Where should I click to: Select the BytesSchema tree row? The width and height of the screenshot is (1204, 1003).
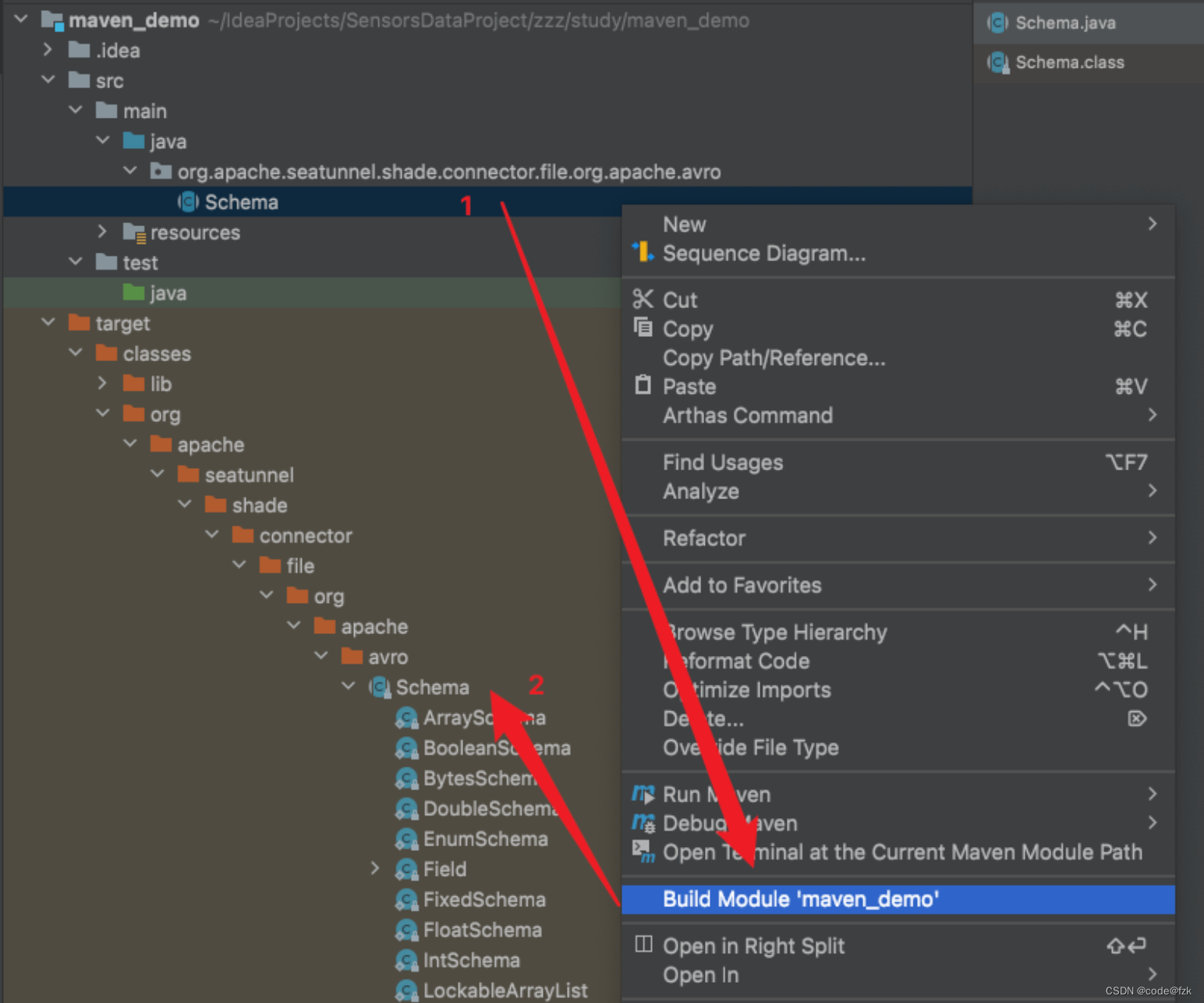click(x=312, y=778)
